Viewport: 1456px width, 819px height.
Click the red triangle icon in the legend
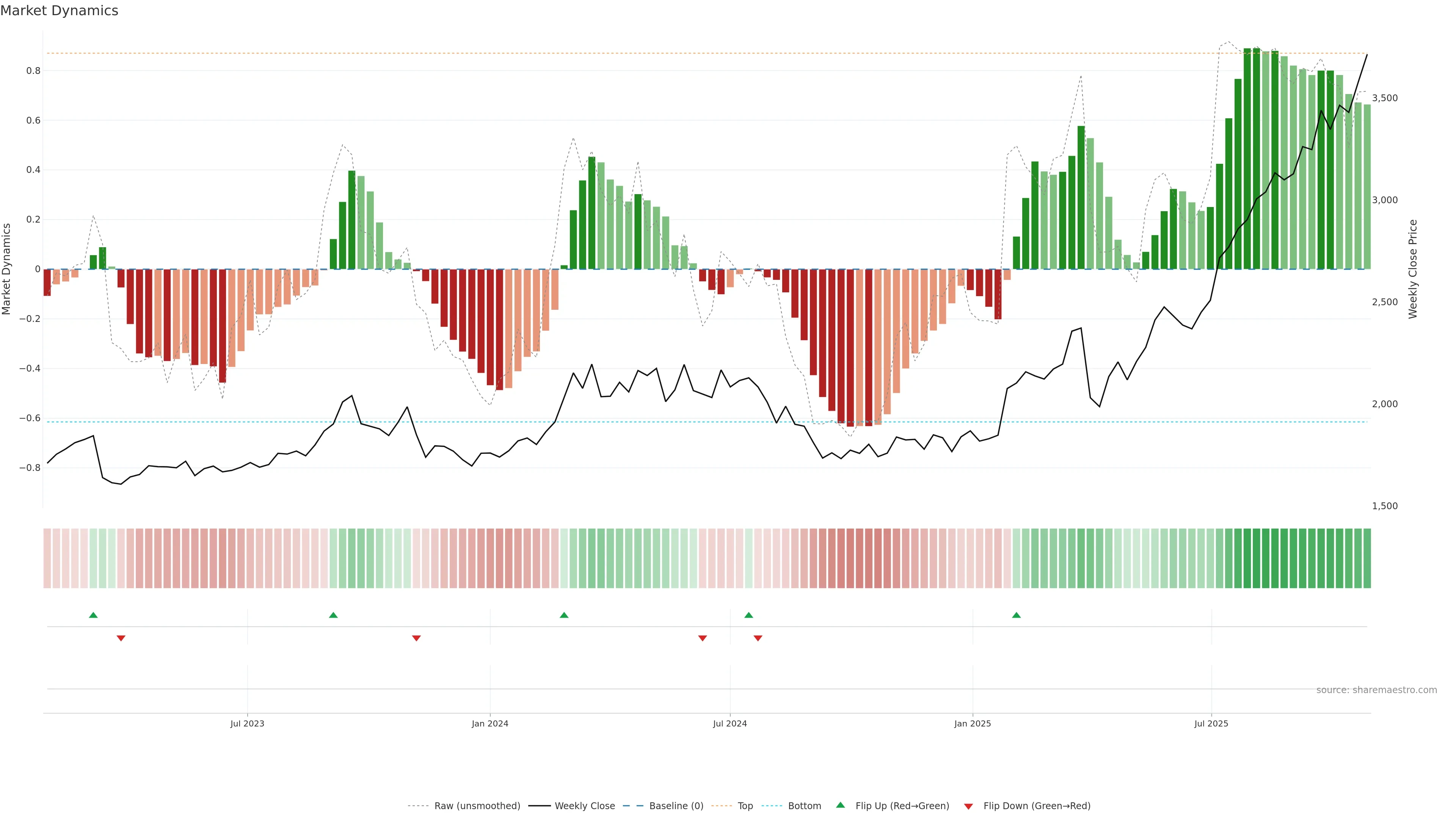968,806
